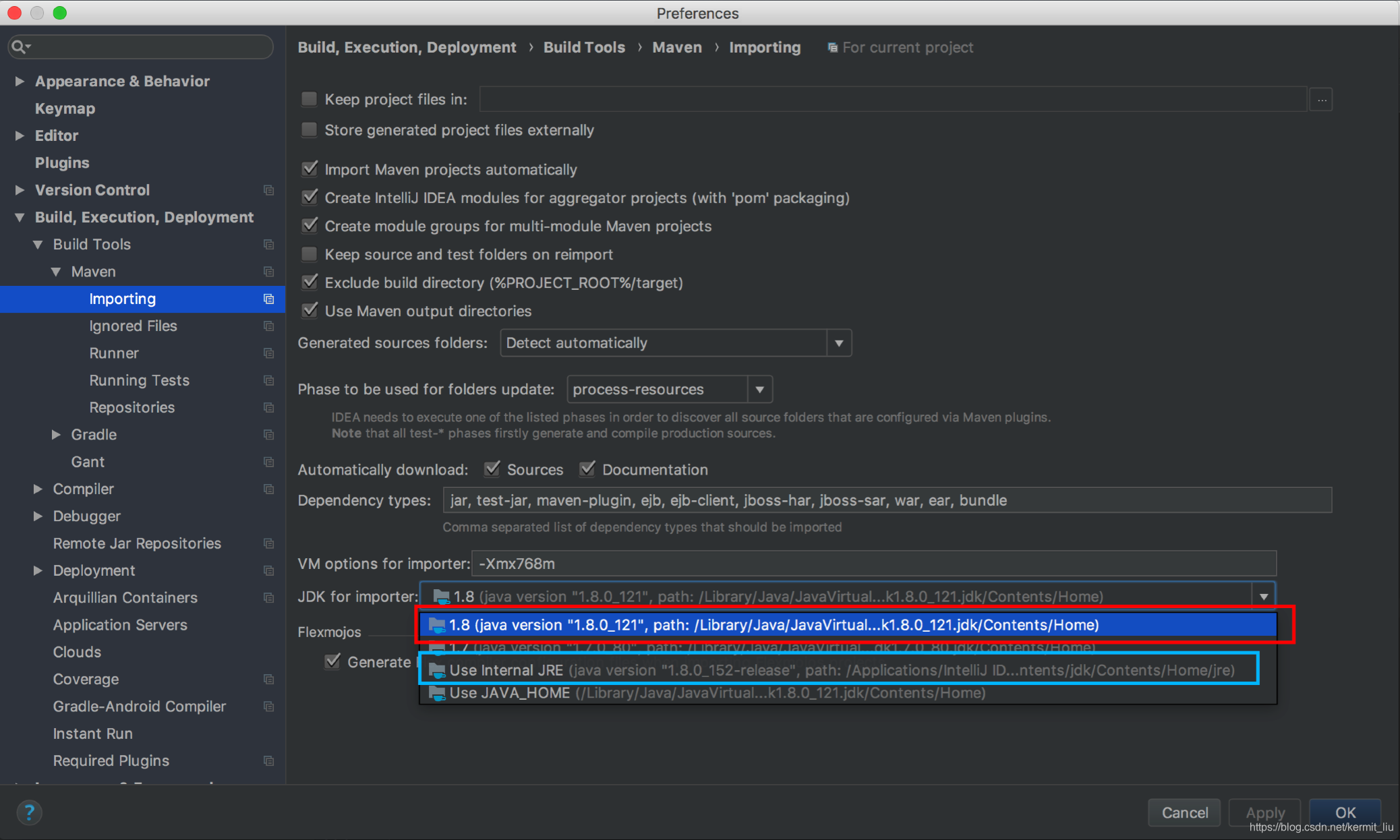Click the OK button
1400x840 pixels.
(x=1345, y=812)
